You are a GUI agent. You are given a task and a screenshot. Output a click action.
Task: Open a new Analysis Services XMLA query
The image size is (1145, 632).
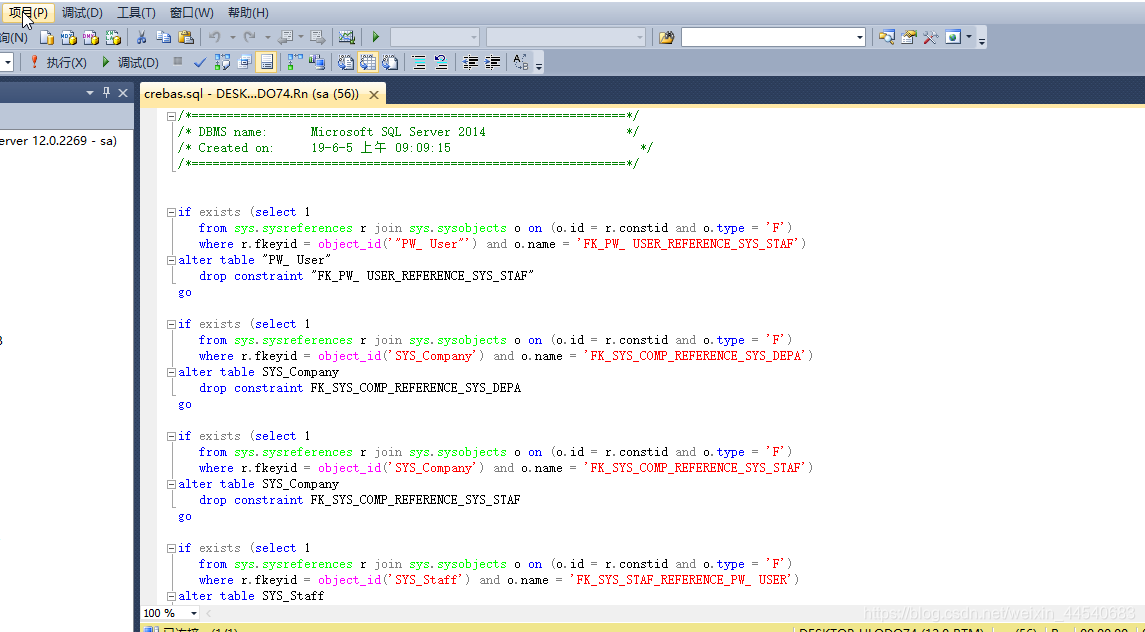coord(112,37)
